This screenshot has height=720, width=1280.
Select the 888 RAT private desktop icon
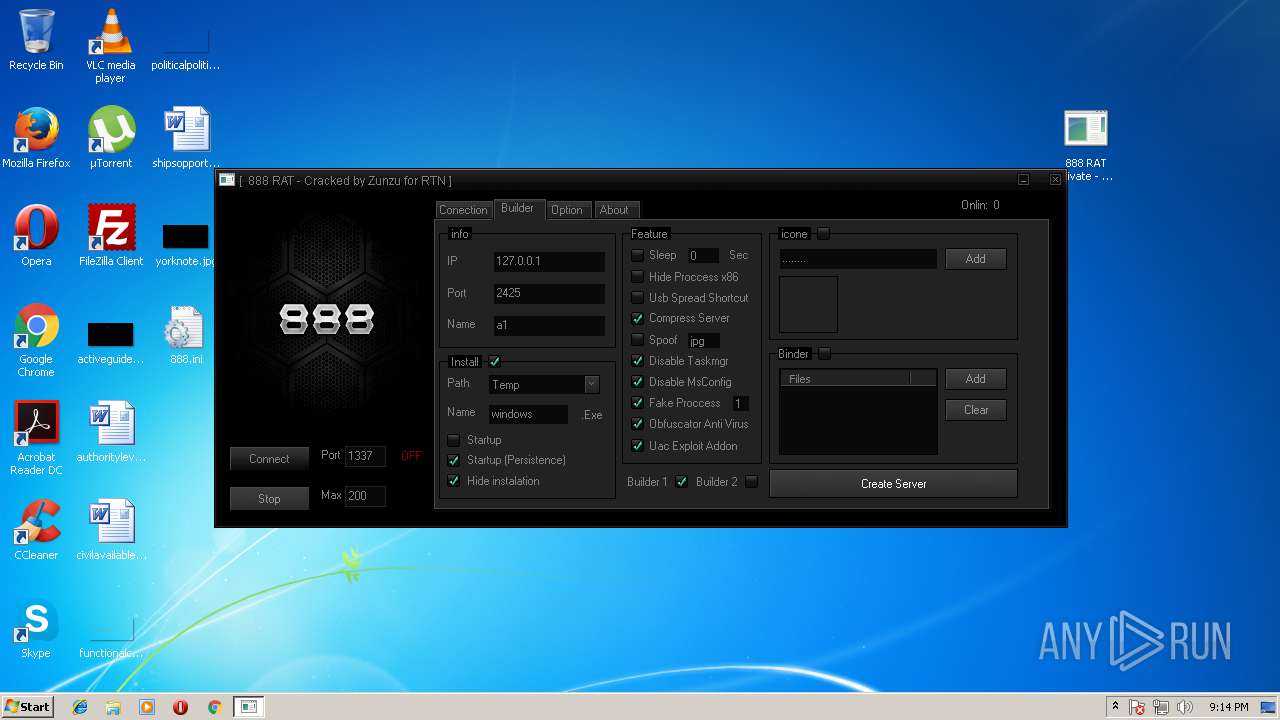1086,146
